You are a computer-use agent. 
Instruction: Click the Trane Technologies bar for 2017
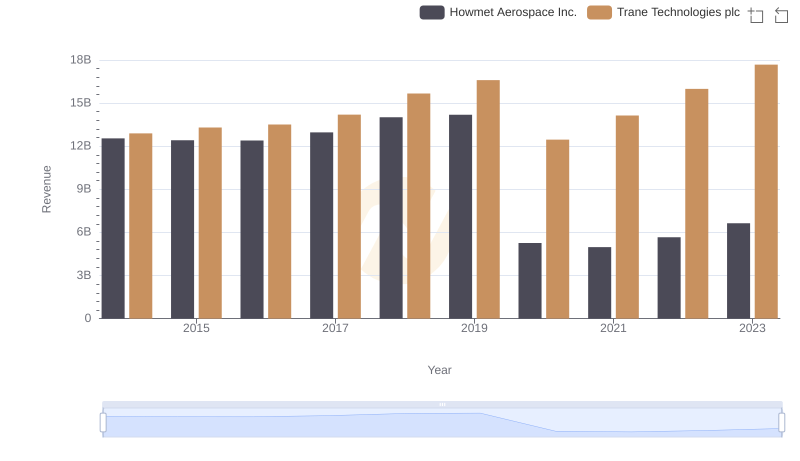point(349,216)
